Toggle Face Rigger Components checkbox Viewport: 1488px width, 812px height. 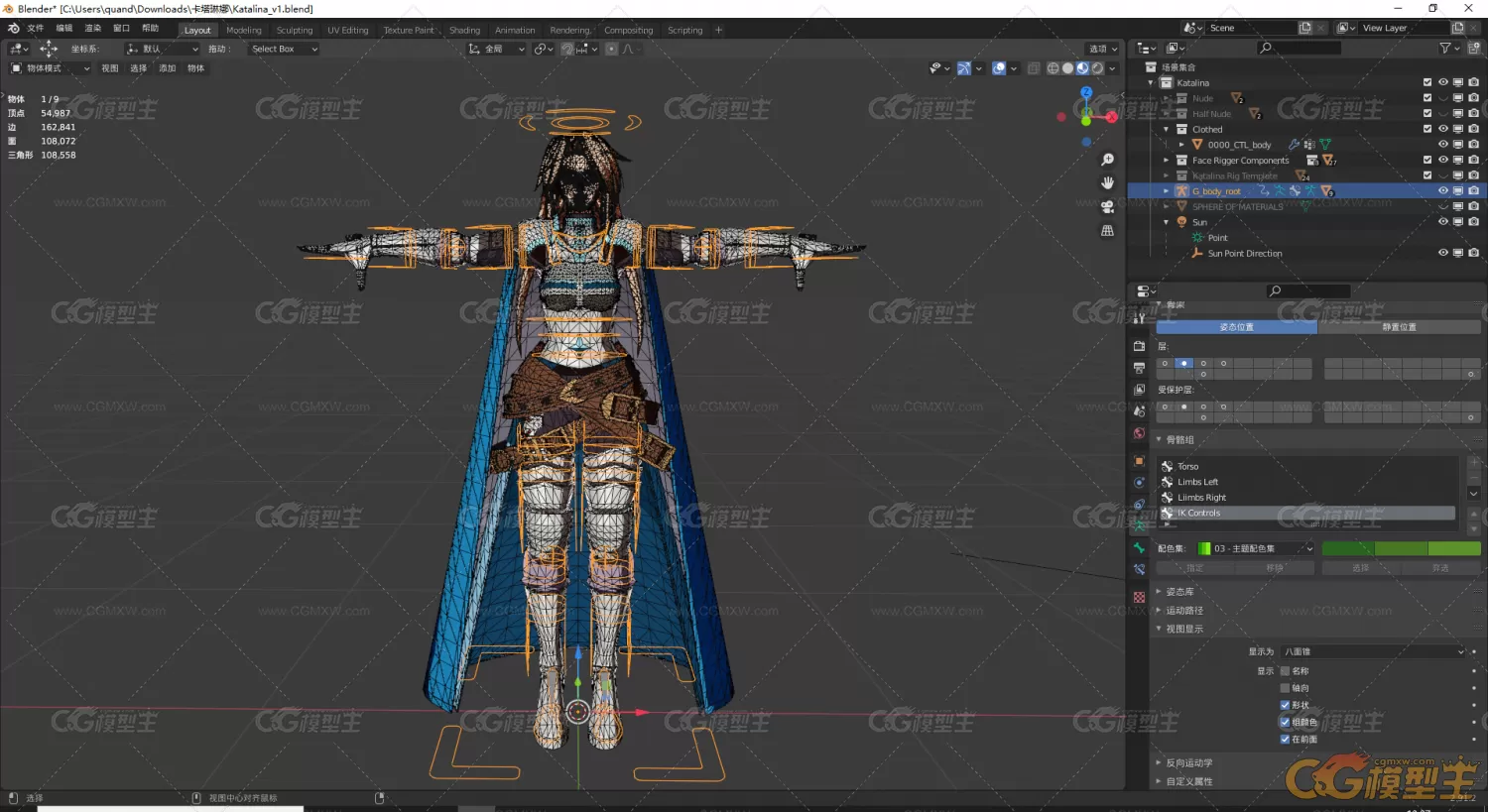(x=1427, y=160)
